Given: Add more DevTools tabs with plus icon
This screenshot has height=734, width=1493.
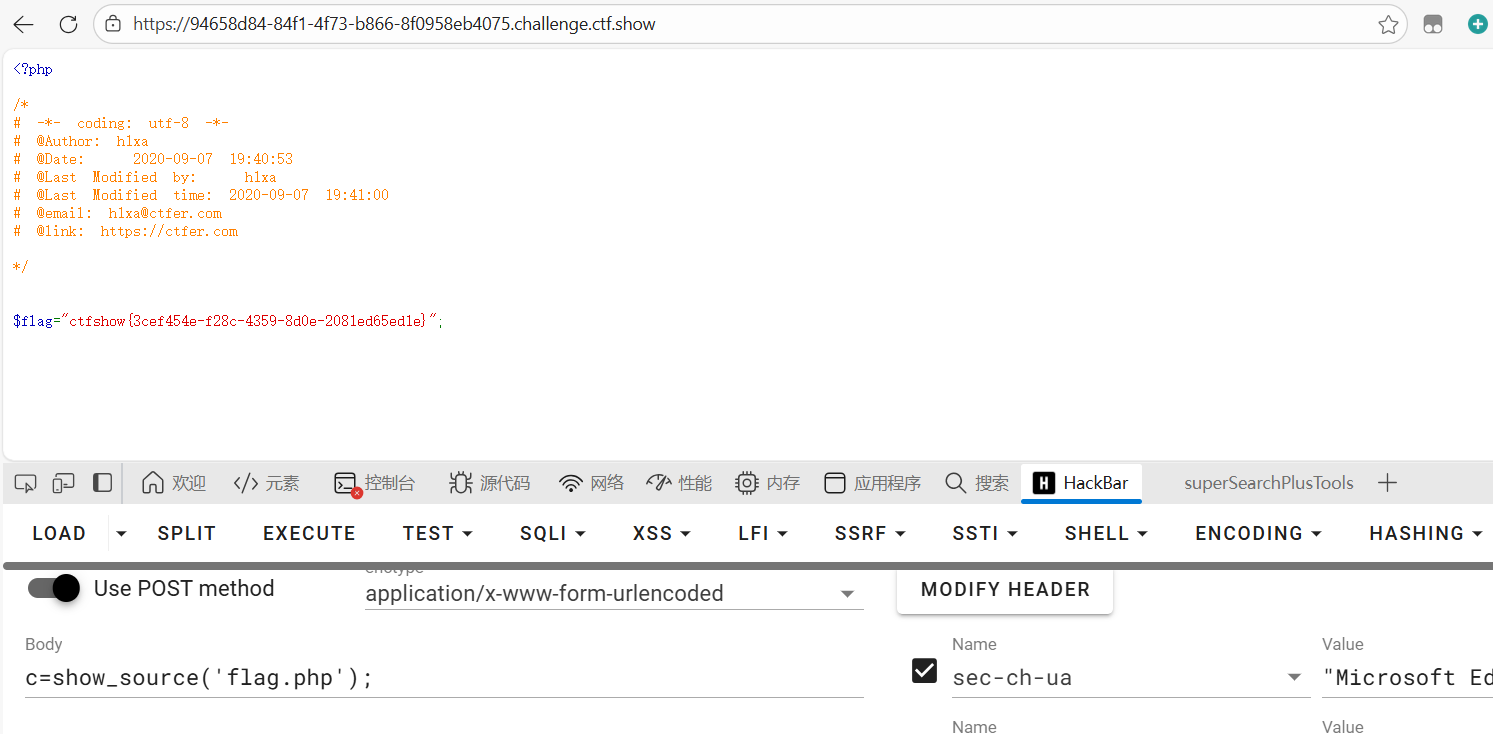Looking at the screenshot, I should 1387,483.
